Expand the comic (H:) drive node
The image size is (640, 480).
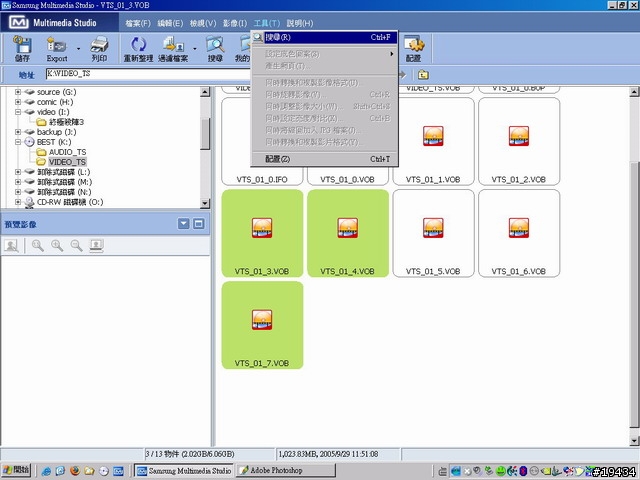tap(18, 102)
